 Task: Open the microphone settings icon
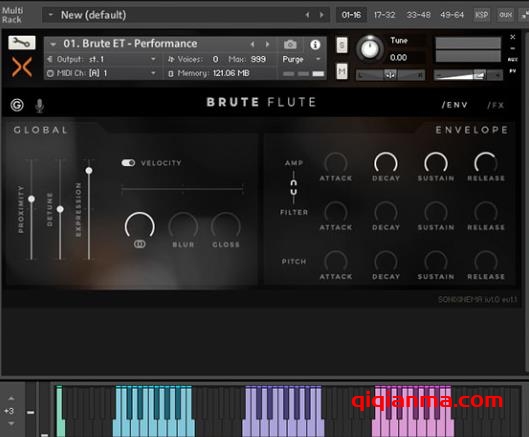pos(39,105)
